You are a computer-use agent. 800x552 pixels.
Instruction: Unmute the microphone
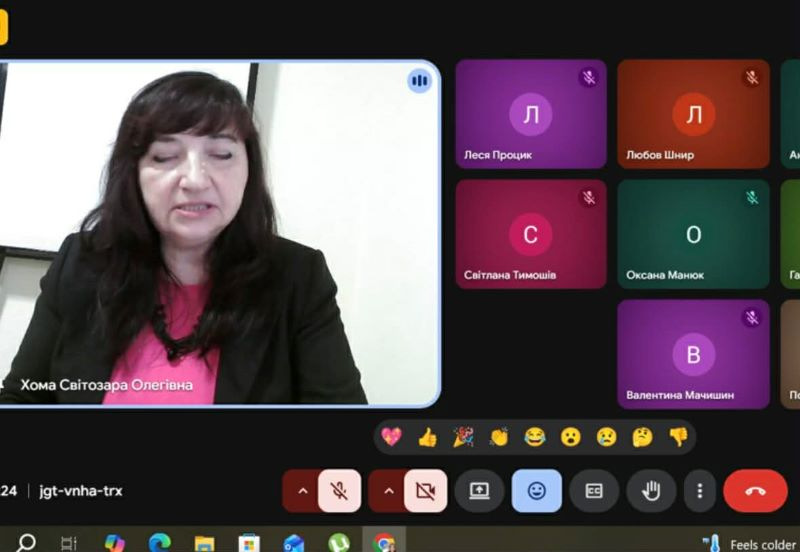pos(339,491)
